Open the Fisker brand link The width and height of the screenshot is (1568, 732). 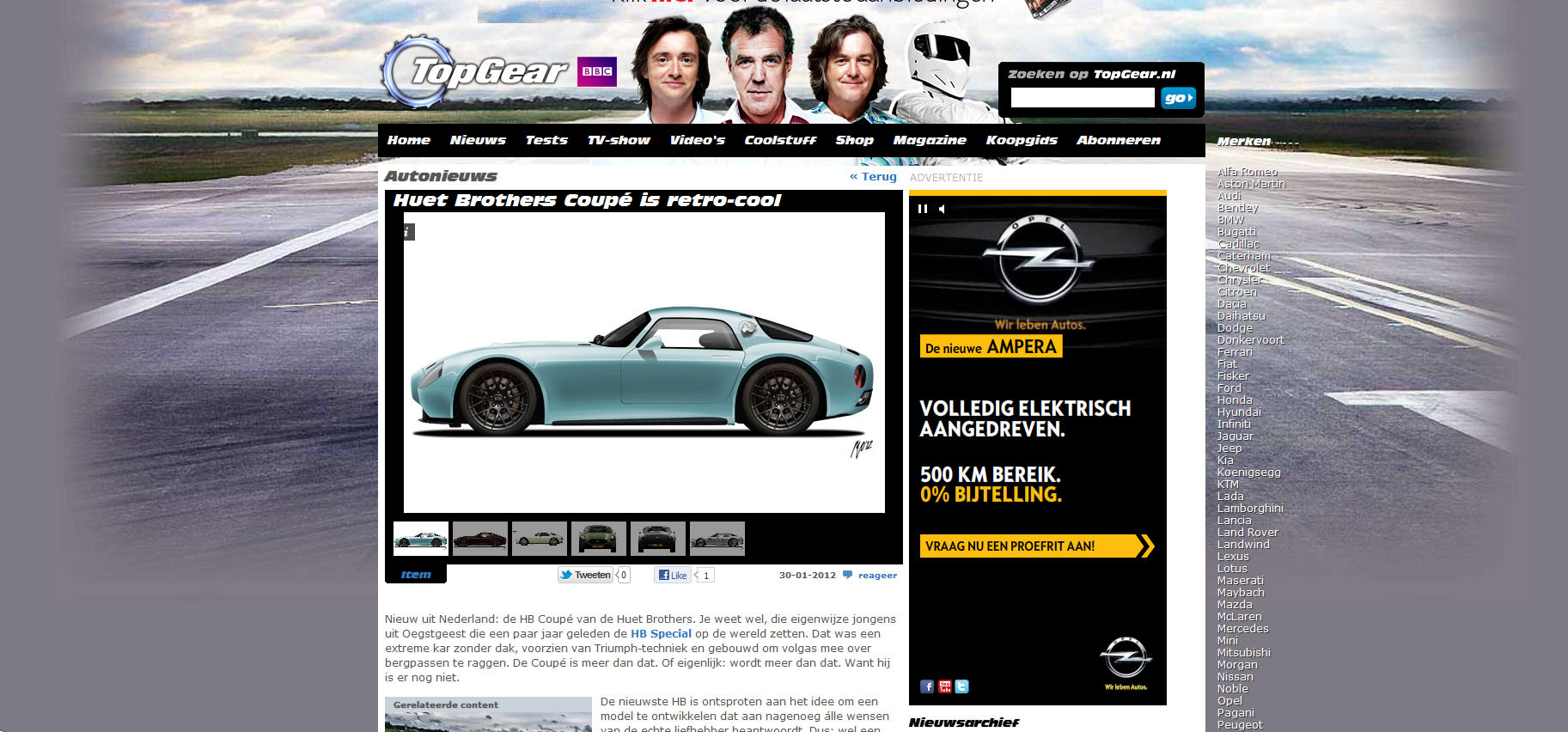[x=1233, y=376]
